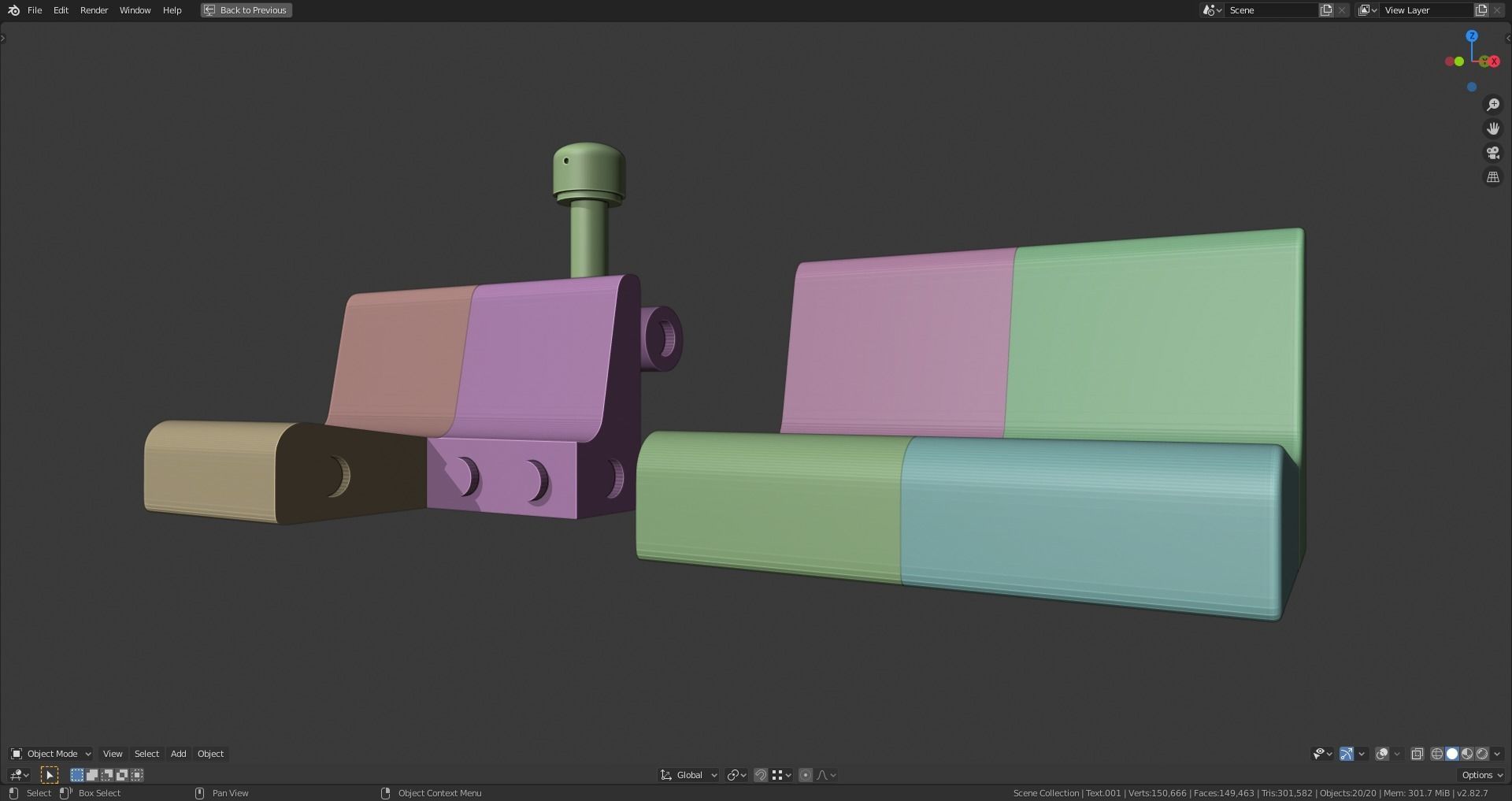Click the negative Z blue gizmo dot
1512x801 pixels.
[1472, 87]
